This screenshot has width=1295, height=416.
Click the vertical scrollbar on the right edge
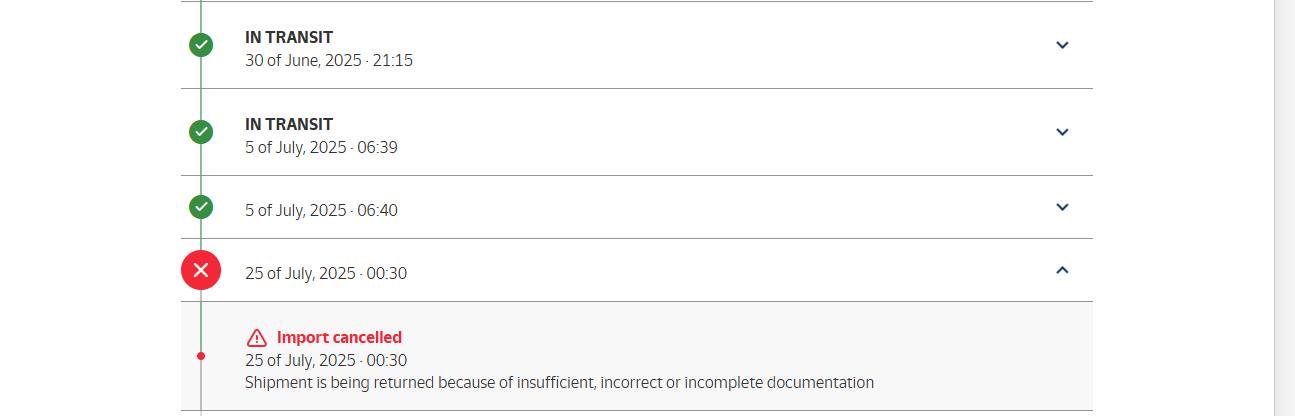(1284, 208)
